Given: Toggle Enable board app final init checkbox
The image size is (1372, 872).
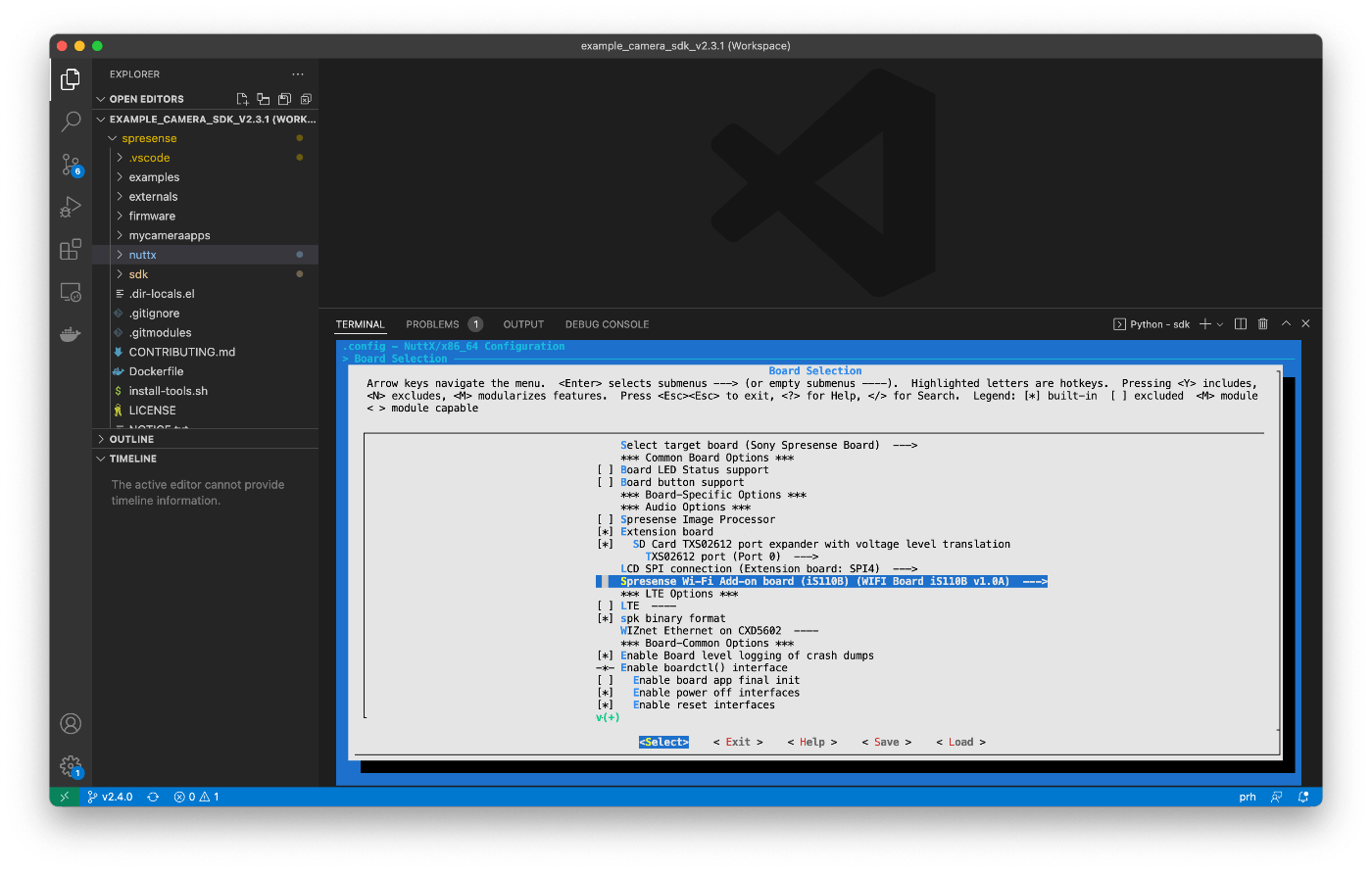Looking at the screenshot, I should coord(606,681).
